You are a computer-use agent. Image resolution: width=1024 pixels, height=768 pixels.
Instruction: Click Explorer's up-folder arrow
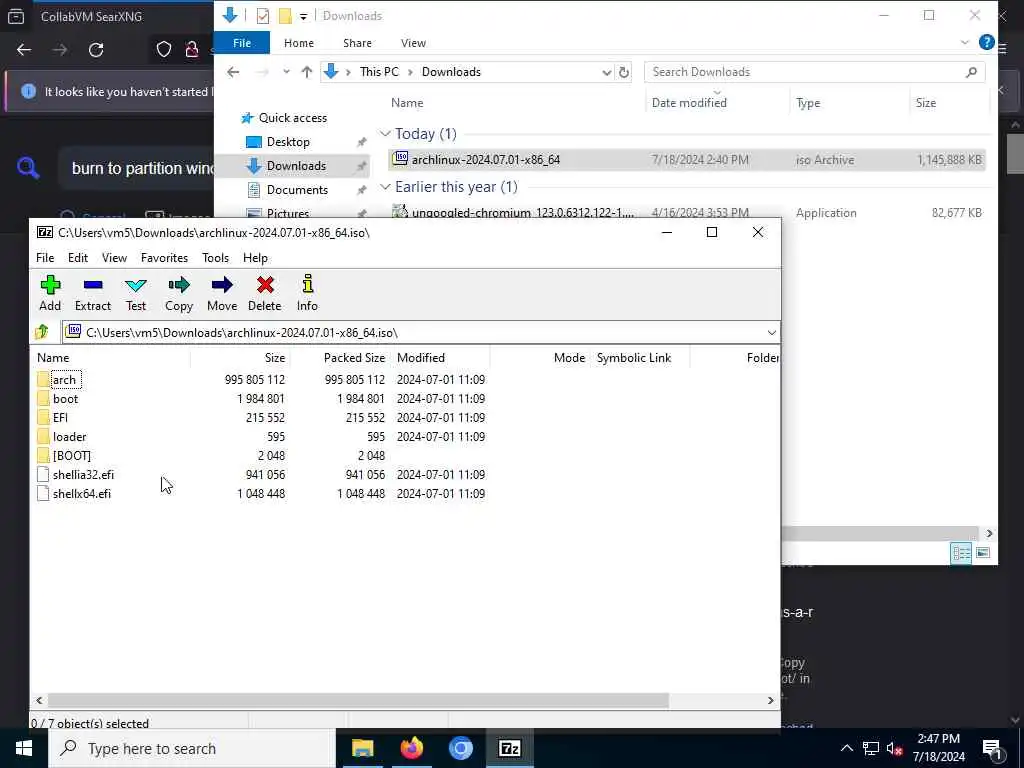click(306, 72)
